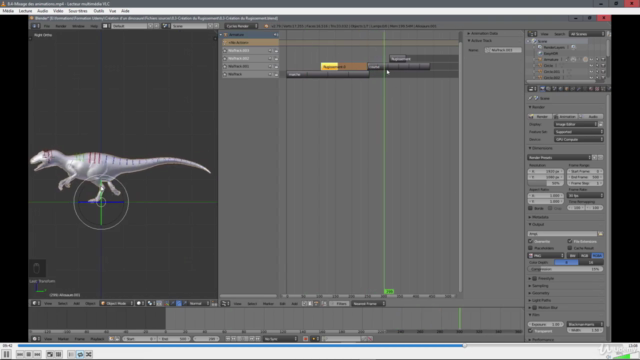Screen dimensions: 640x360
Task: Select the RGBA color mode
Action: 597,256
